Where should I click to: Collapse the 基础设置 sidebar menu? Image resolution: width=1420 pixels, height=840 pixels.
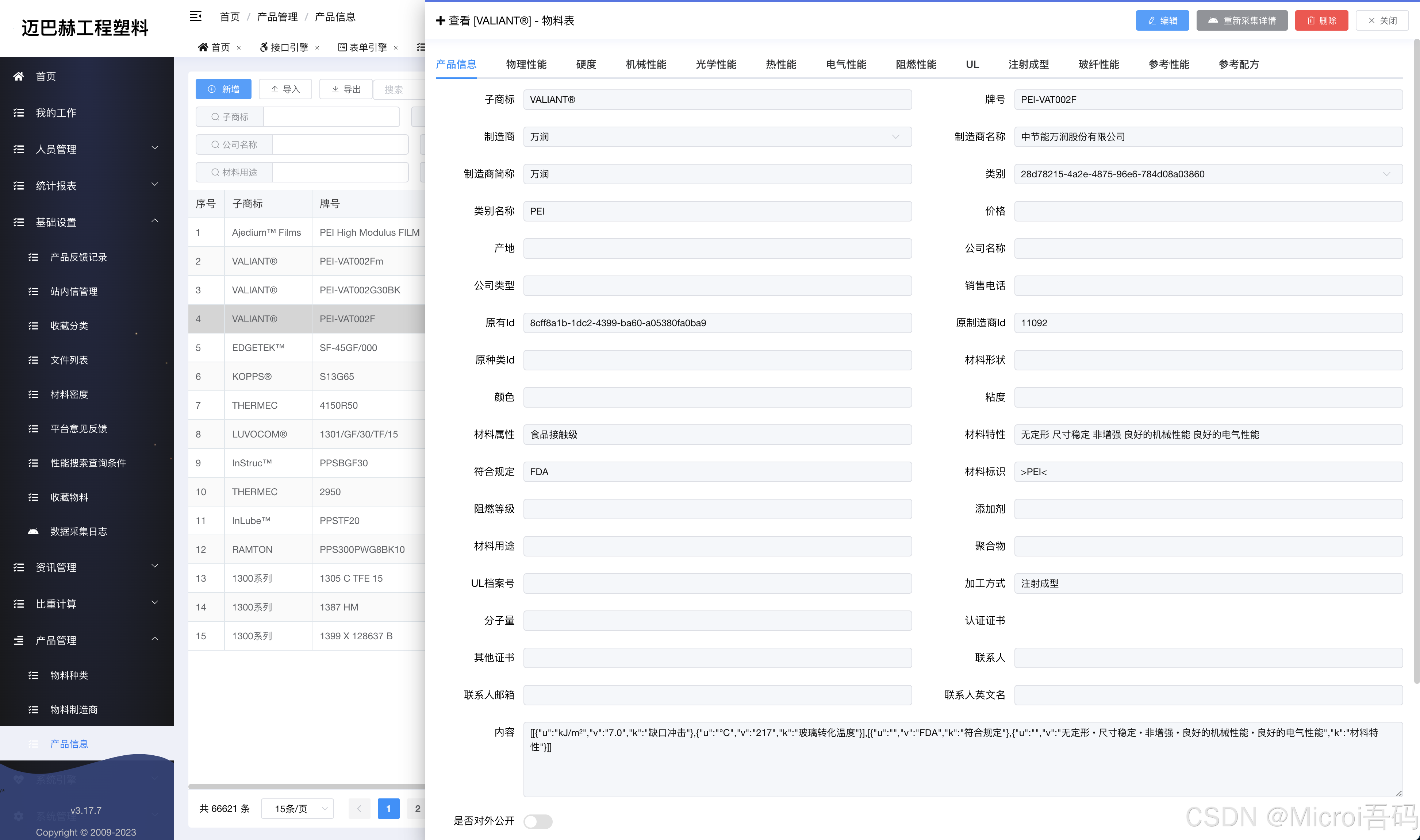click(87, 222)
